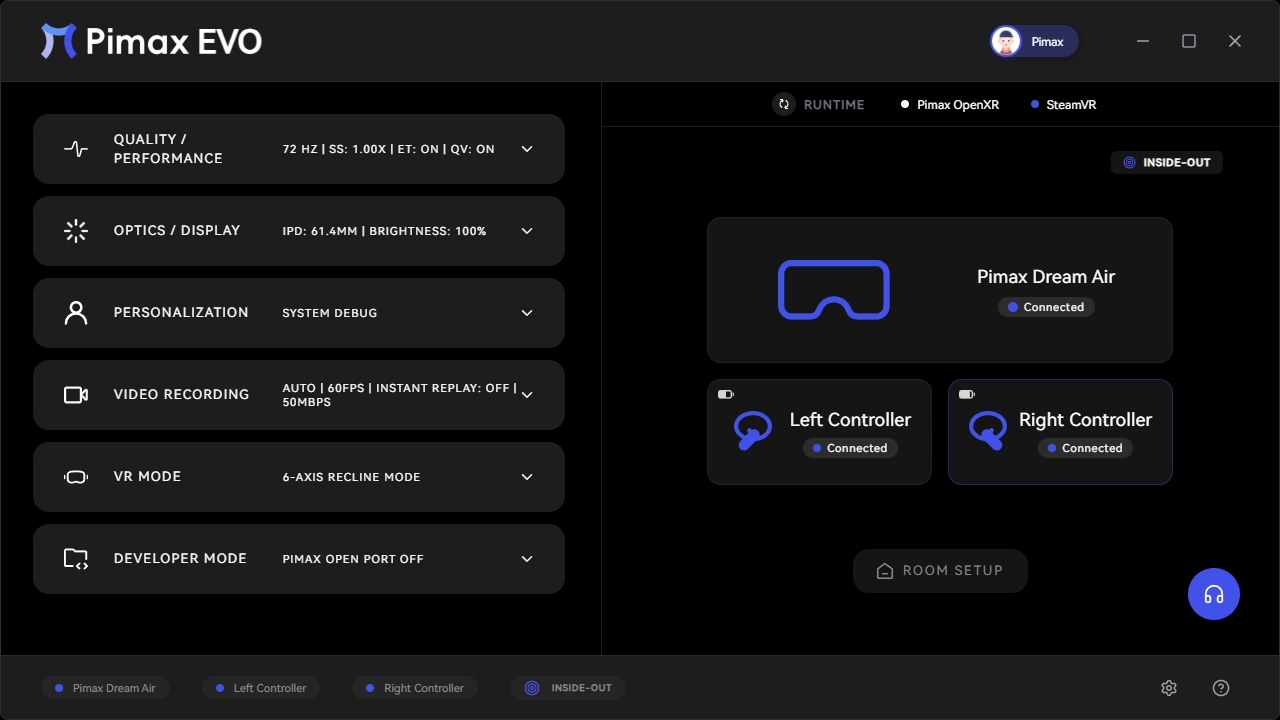Click the Optics / Display label
Image resolution: width=1280 pixels, height=720 pixels.
(177, 231)
